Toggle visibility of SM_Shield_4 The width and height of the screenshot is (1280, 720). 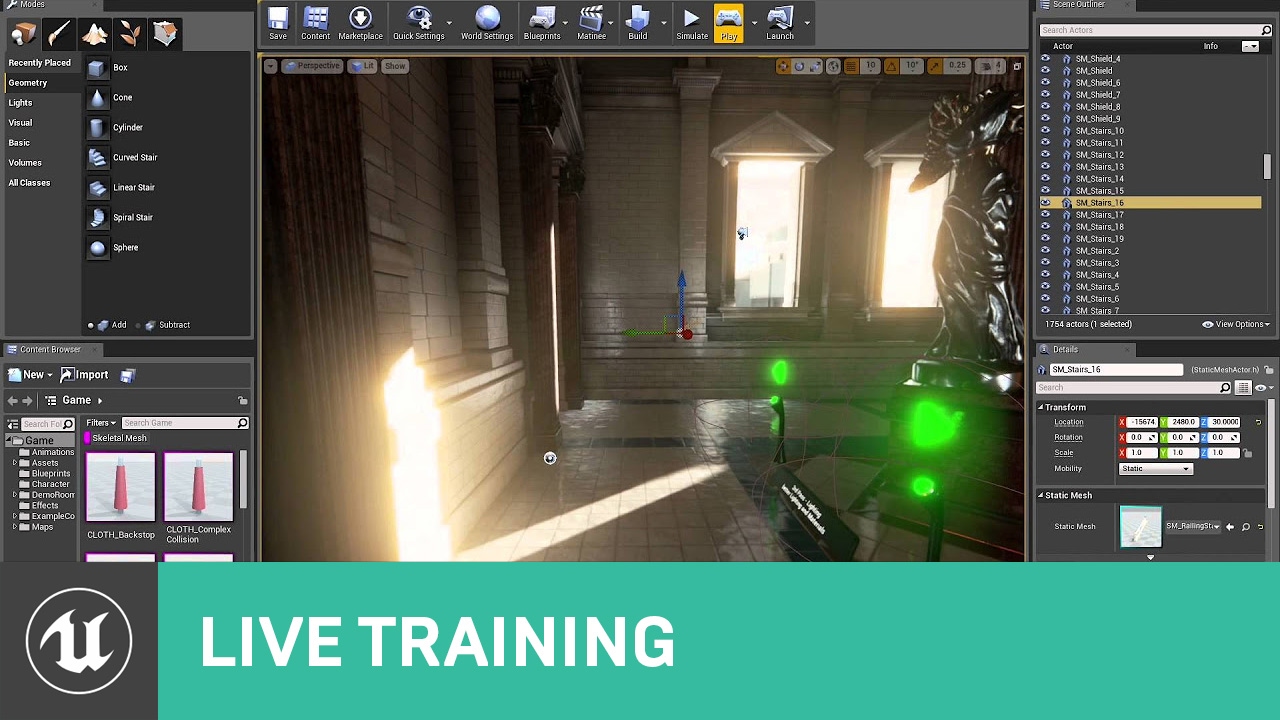1045,59
